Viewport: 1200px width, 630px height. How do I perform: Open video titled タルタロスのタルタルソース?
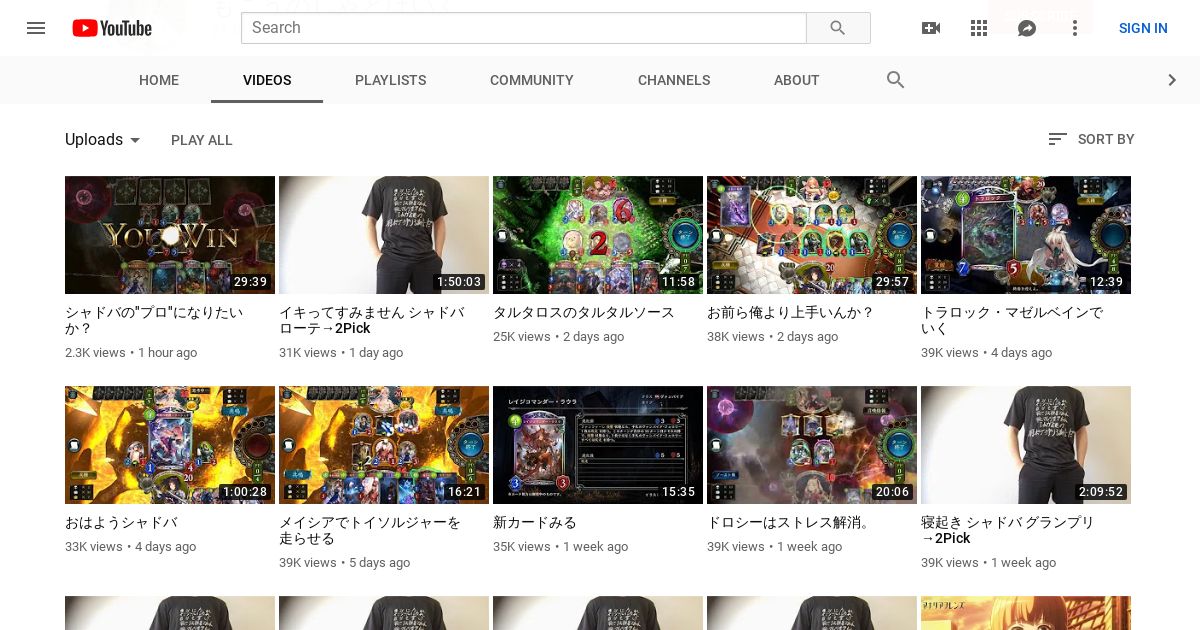tap(584, 312)
